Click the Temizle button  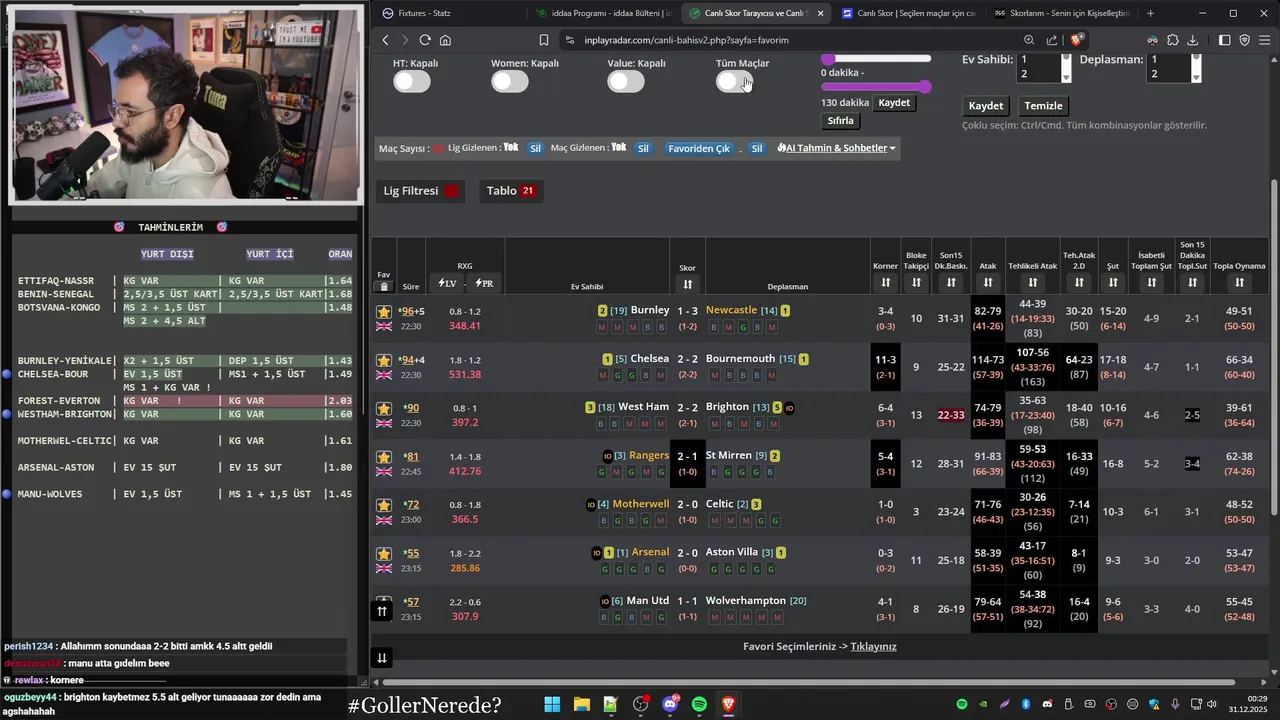tap(1044, 106)
